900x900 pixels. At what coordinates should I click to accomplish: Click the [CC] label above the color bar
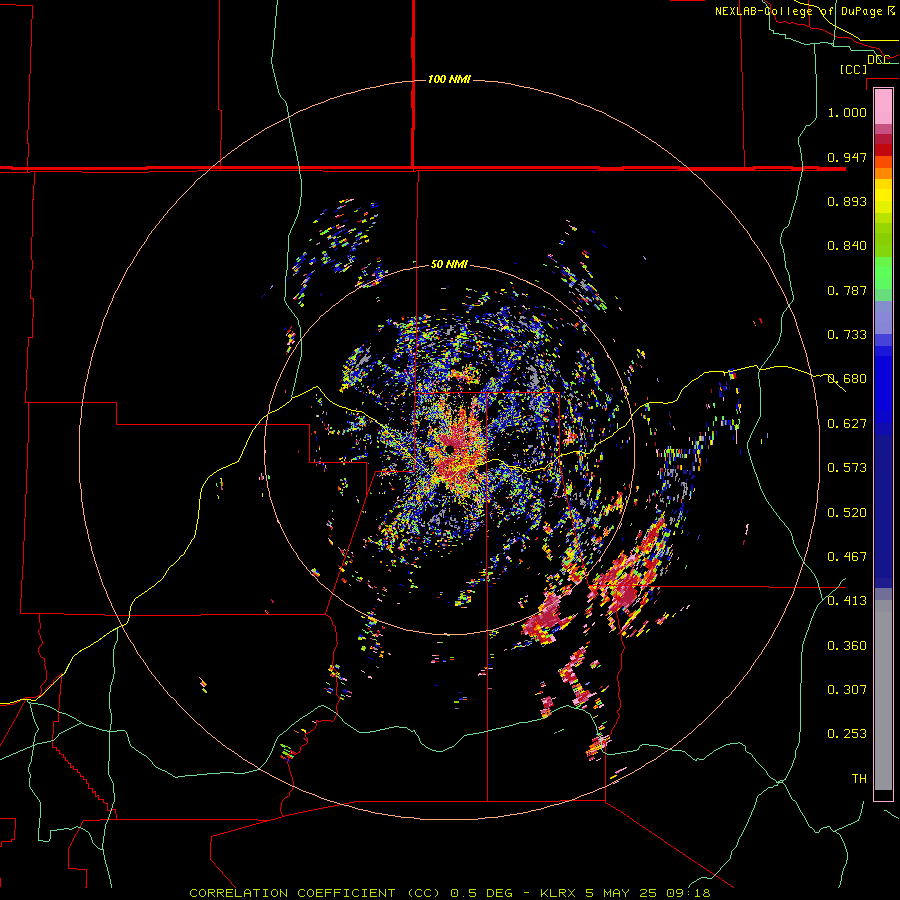click(x=853, y=69)
